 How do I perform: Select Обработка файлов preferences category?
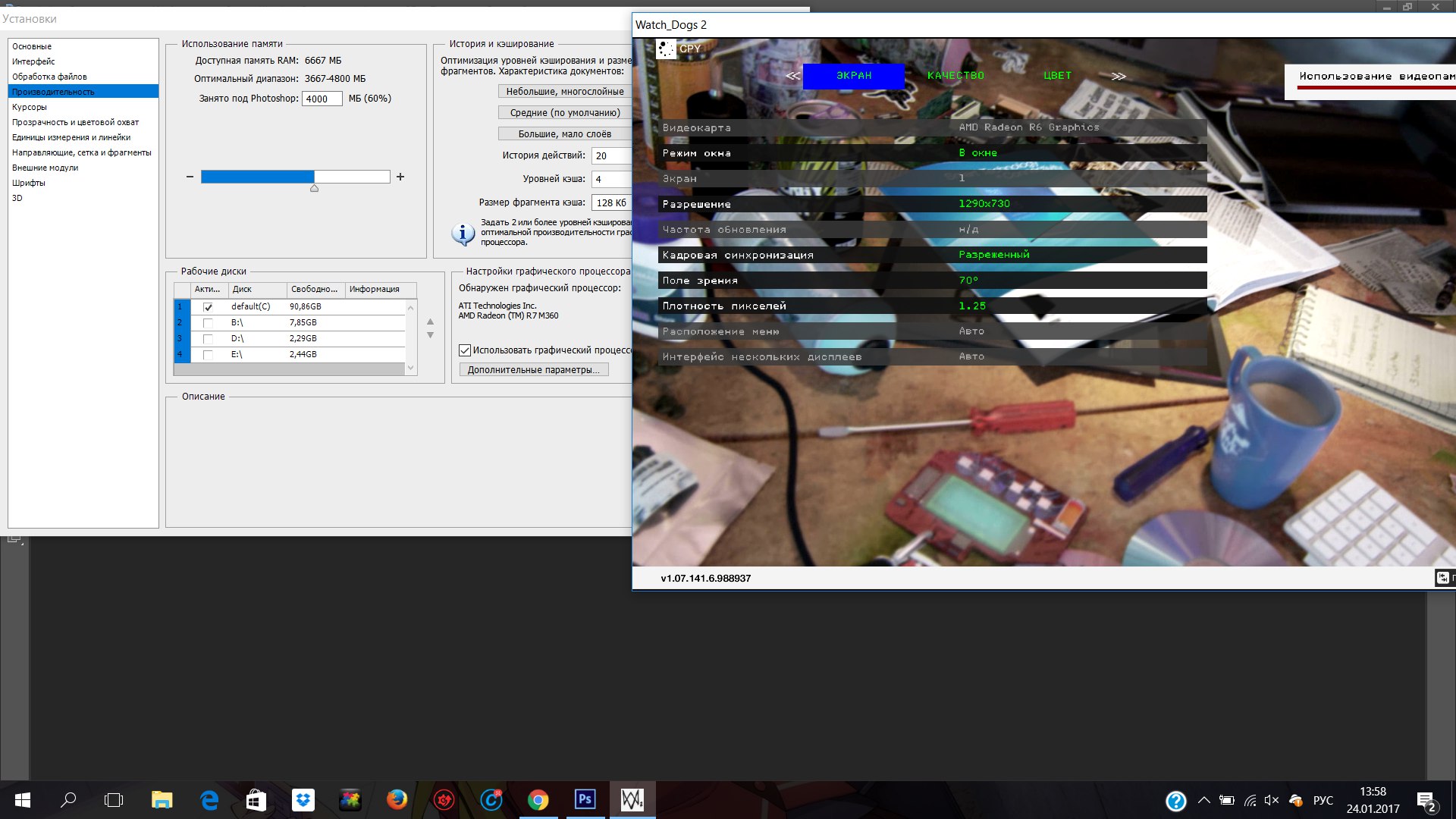pyautogui.click(x=83, y=77)
